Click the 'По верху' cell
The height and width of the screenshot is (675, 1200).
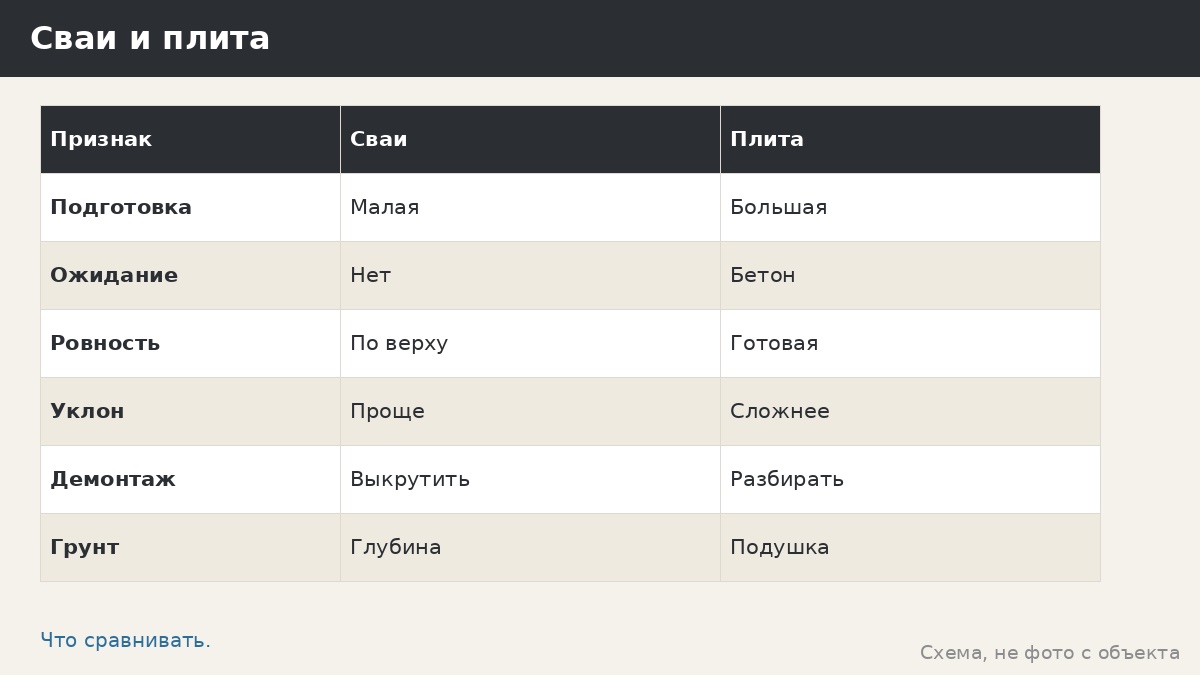click(x=530, y=343)
